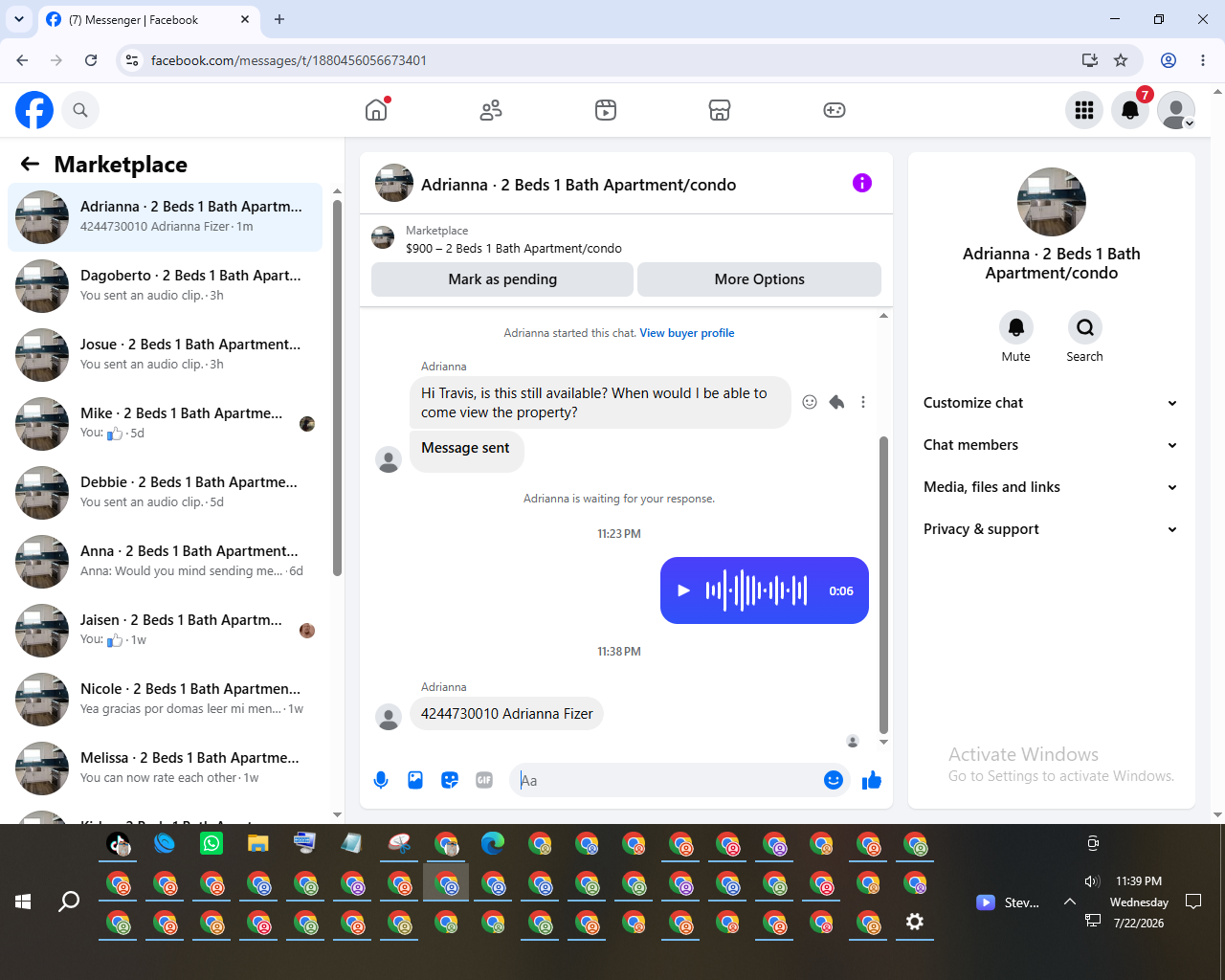
Task: Play the 0:06 audio clip
Action: coord(683,590)
